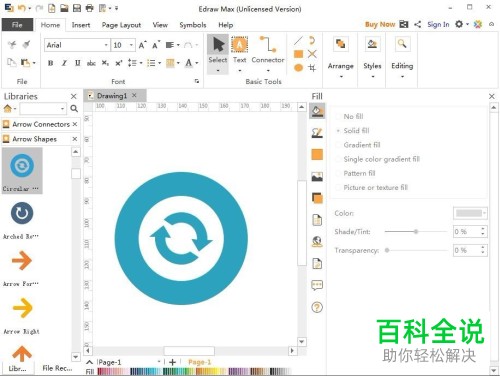Click the Save icon in quick access toolbar
This screenshot has height=376, width=500.
click(x=77, y=8)
